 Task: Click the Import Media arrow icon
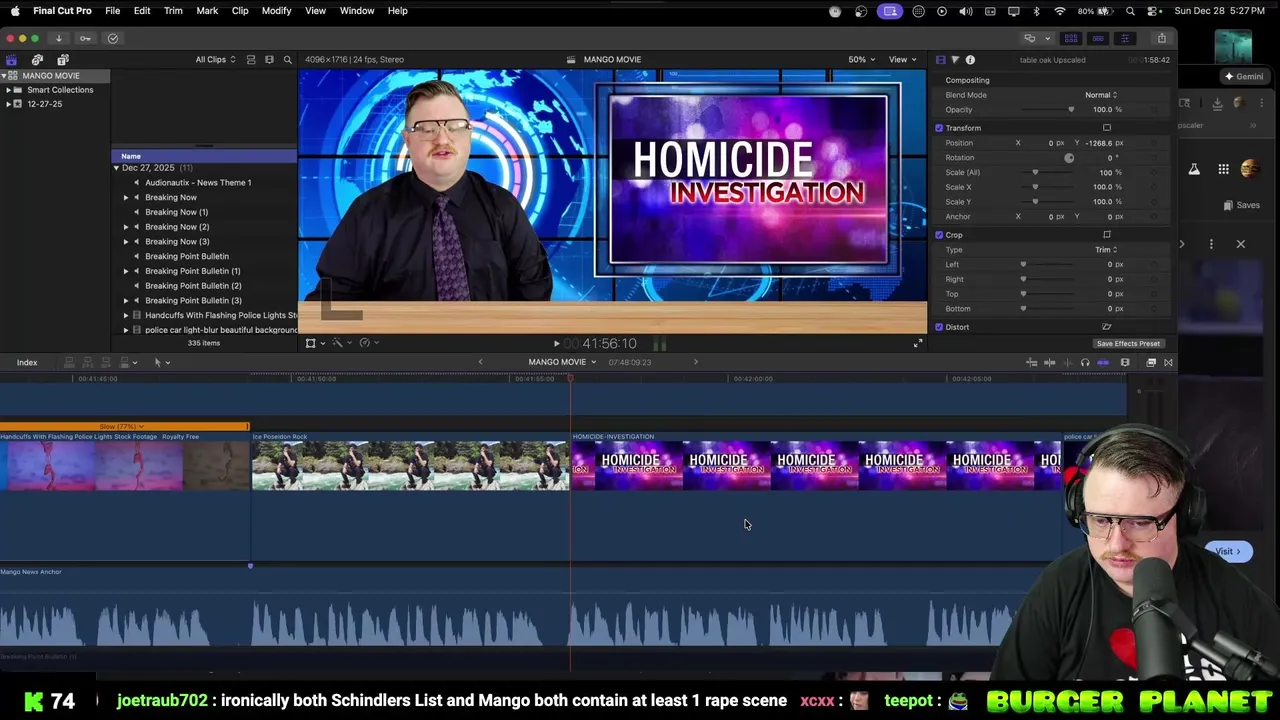pyautogui.click(x=58, y=38)
